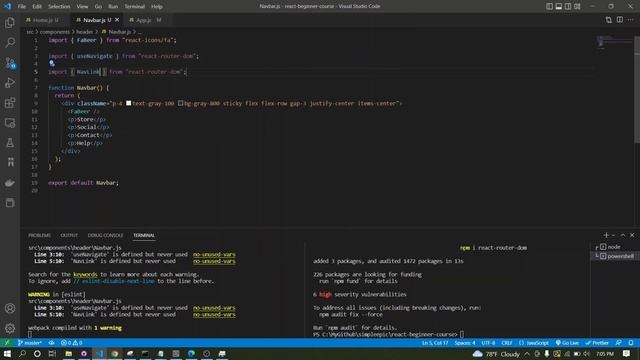Screen dimensions: 640x360
Task: Open the Run and Debug view
Action: [x=10, y=83]
